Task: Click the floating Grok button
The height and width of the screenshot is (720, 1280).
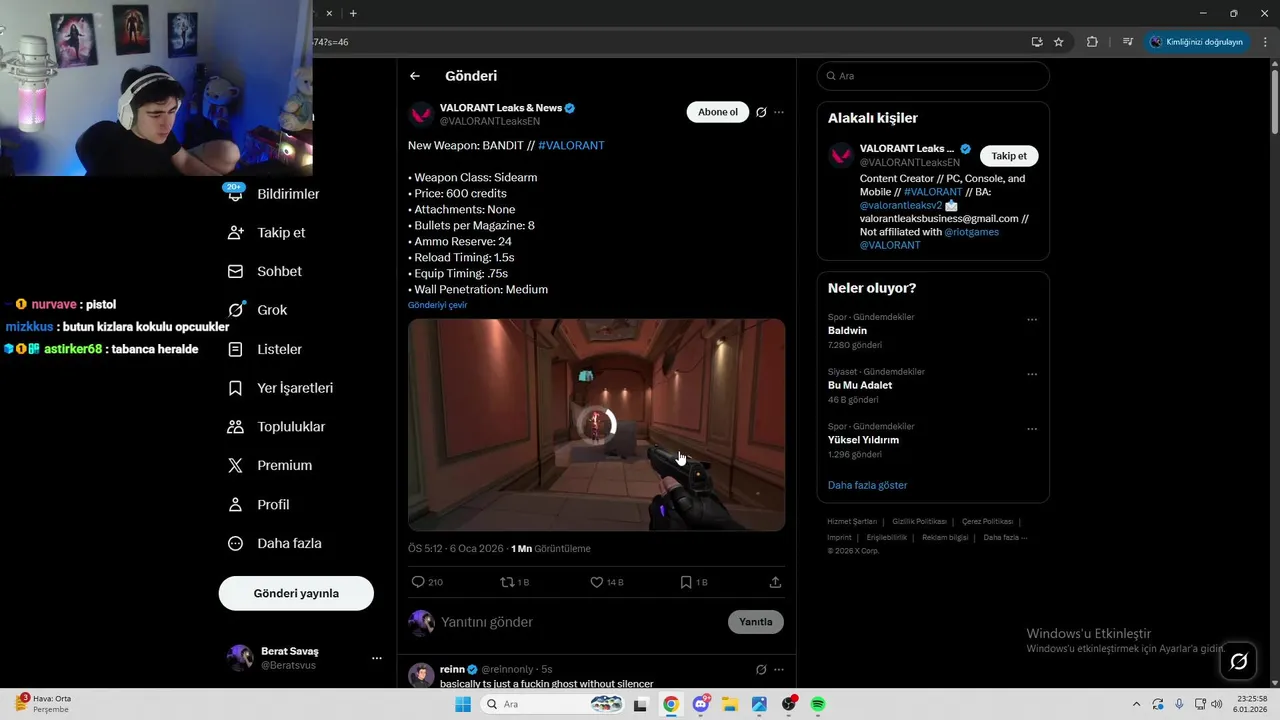Action: point(1238,661)
